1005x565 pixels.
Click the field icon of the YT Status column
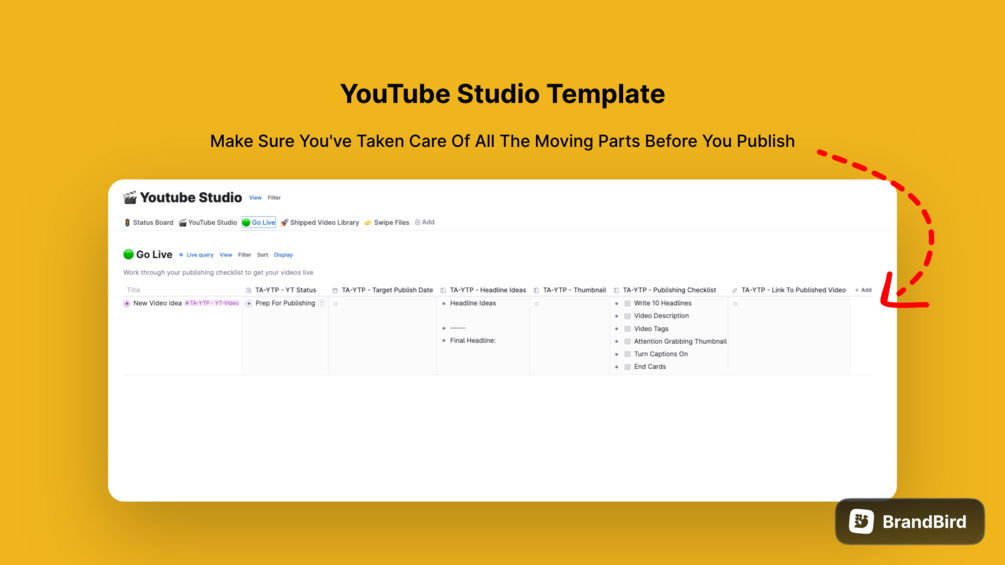click(x=249, y=290)
